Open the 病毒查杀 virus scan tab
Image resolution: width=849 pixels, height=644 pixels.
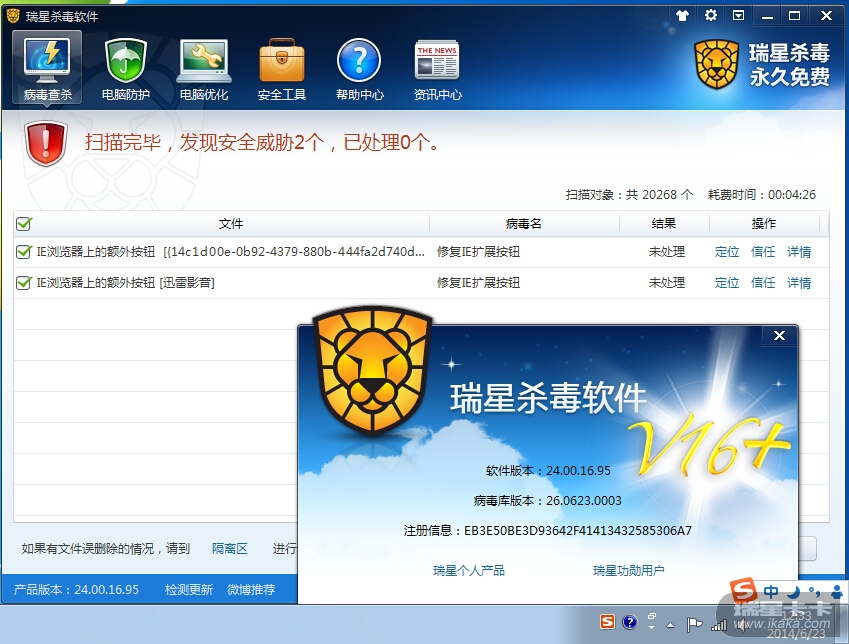pyautogui.click(x=47, y=68)
